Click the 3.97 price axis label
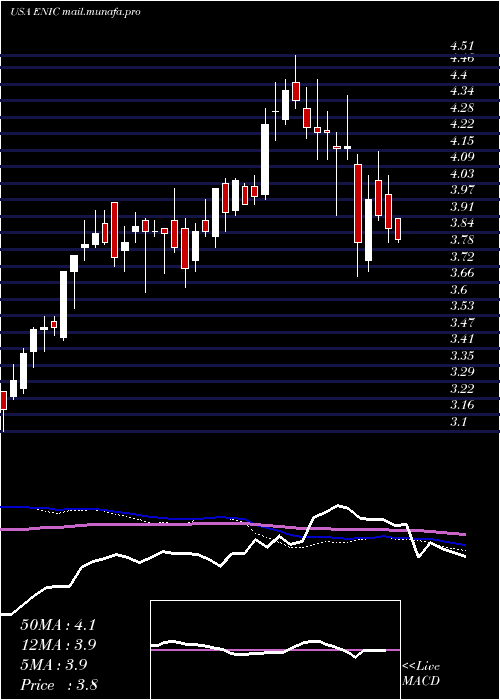 click(x=462, y=190)
